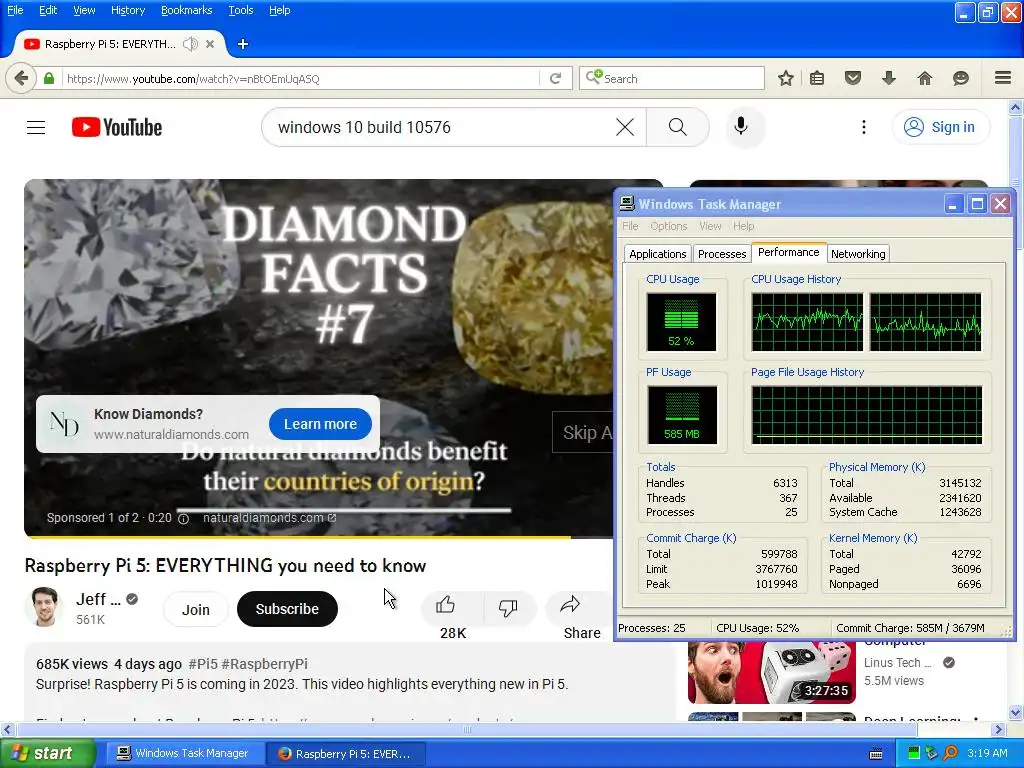Mute the tab using speaker icon

[190, 44]
